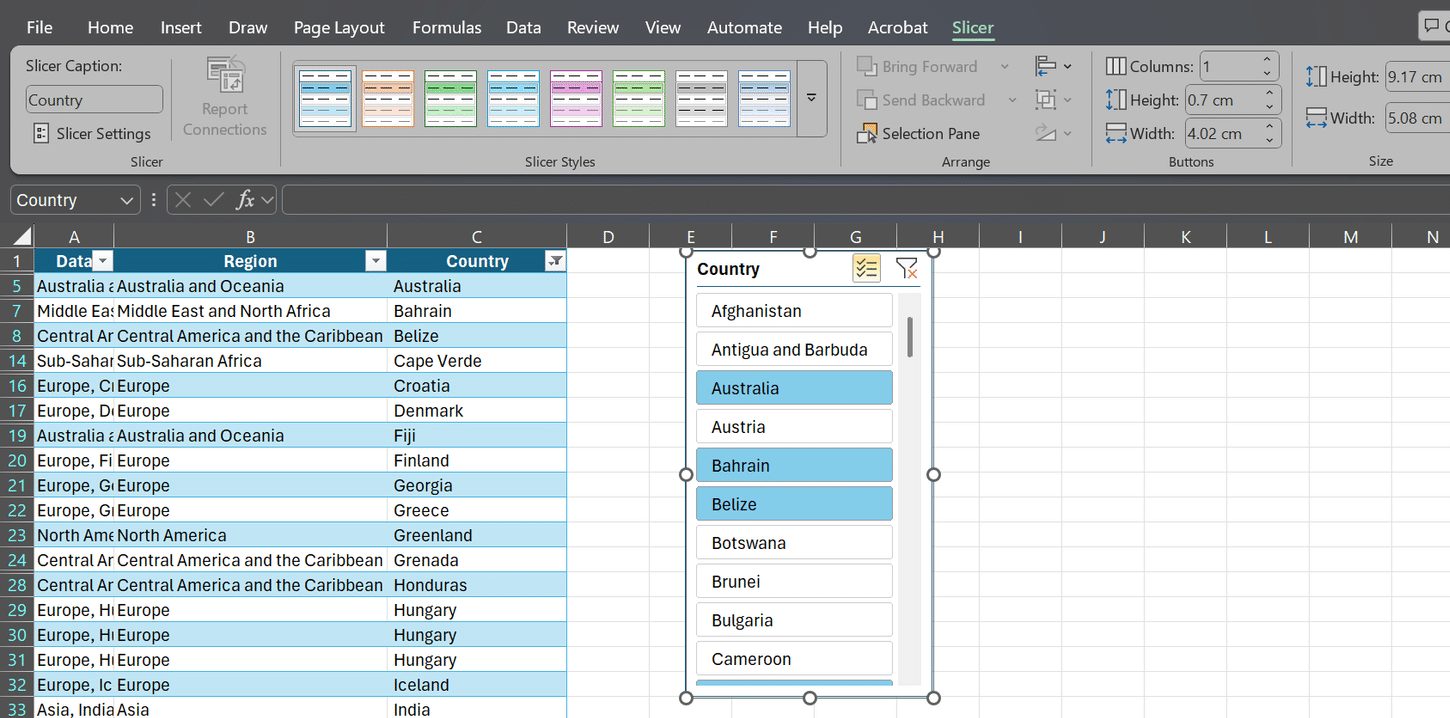Apply the orange slicer style

(387, 98)
